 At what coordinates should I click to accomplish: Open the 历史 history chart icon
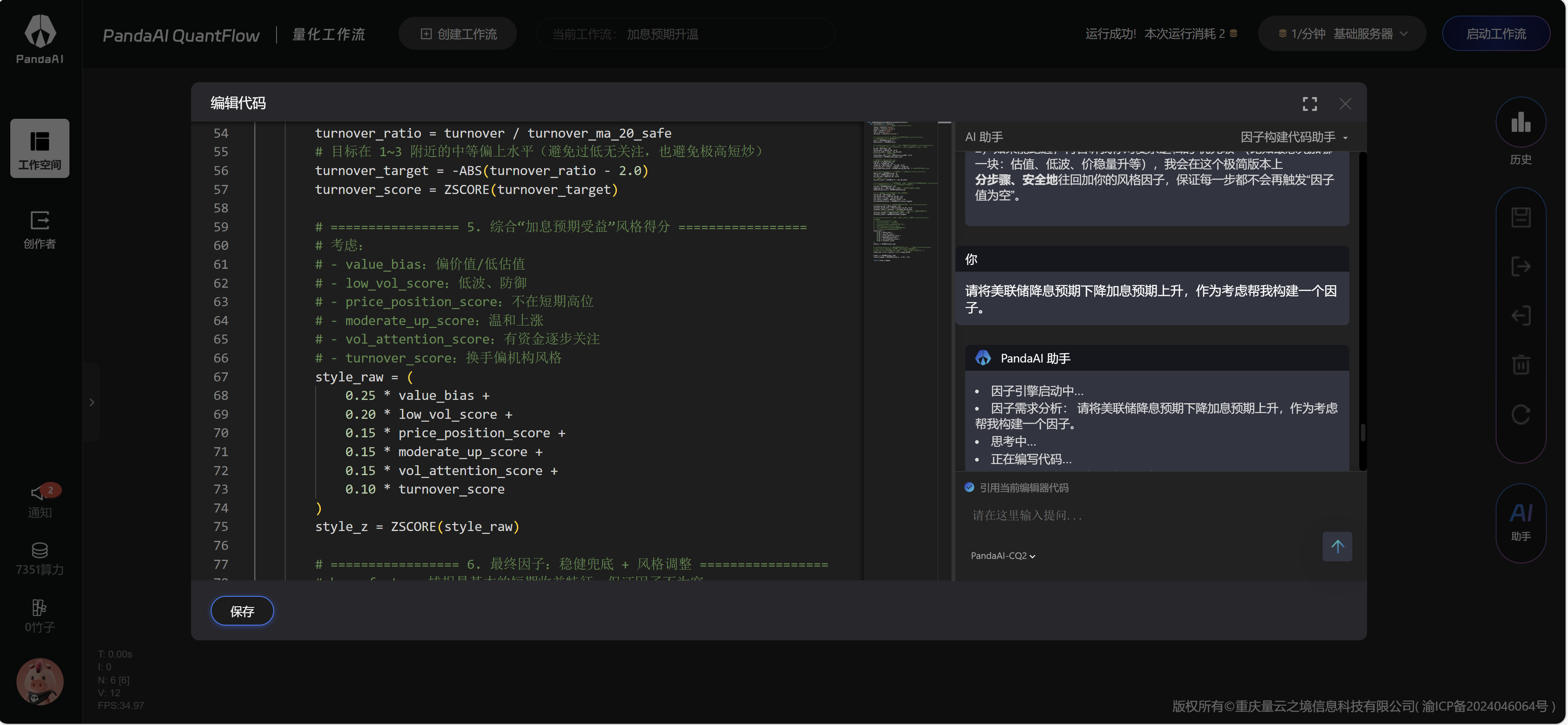pyautogui.click(x=1520, y=122)
